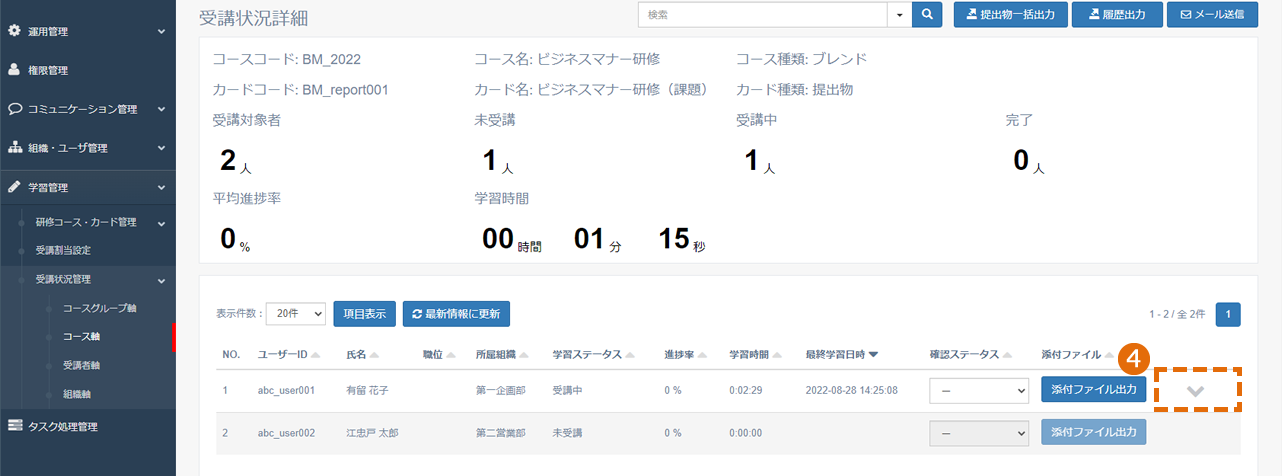This screenshot has height=476, width=1282.
Task: Sort by 最終学習日時 column
Action: [842, 355]
